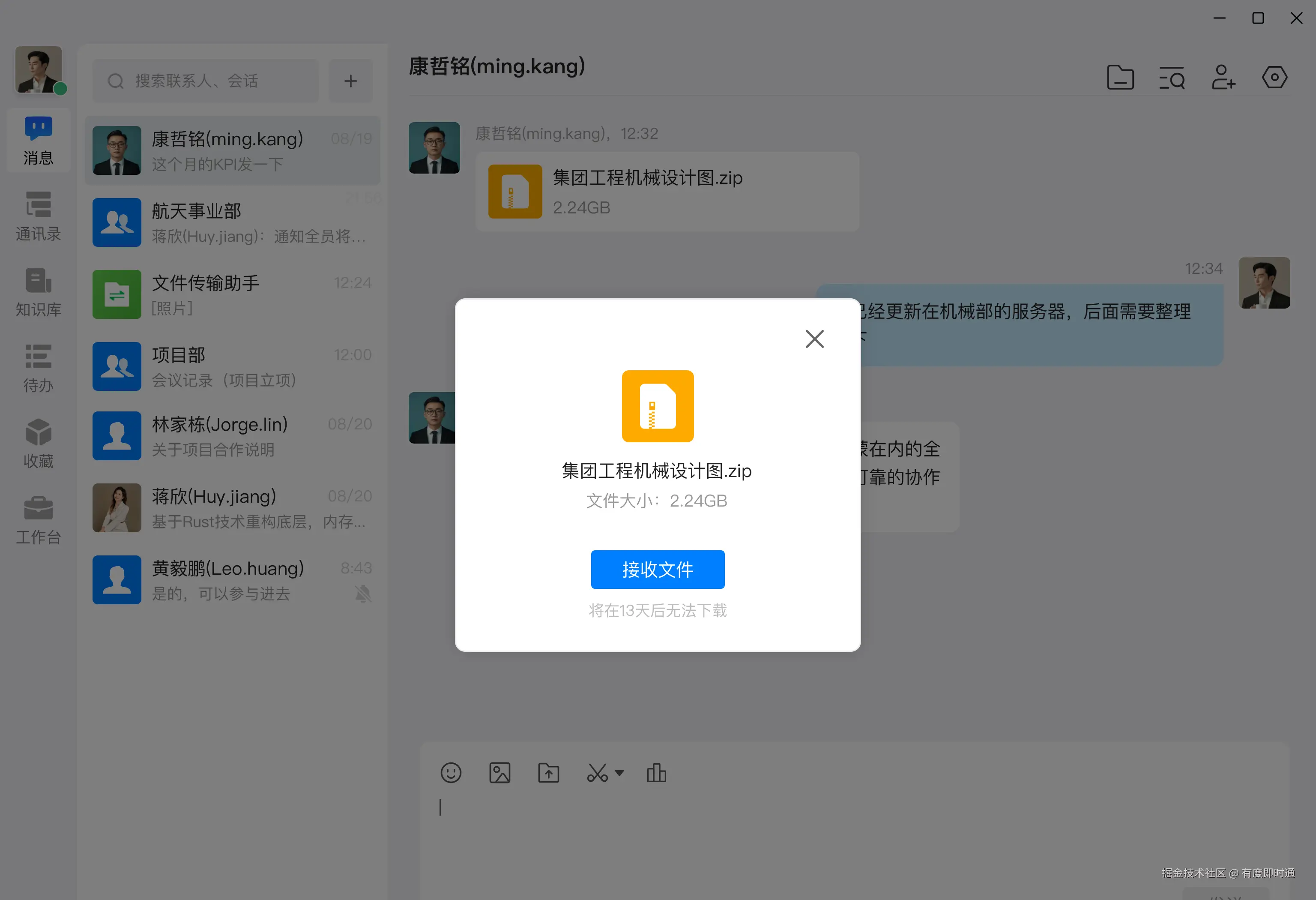The height and width of the screenshot is (900, 1316).
Task: Open the shared files folder icon
Action: 1119,78
